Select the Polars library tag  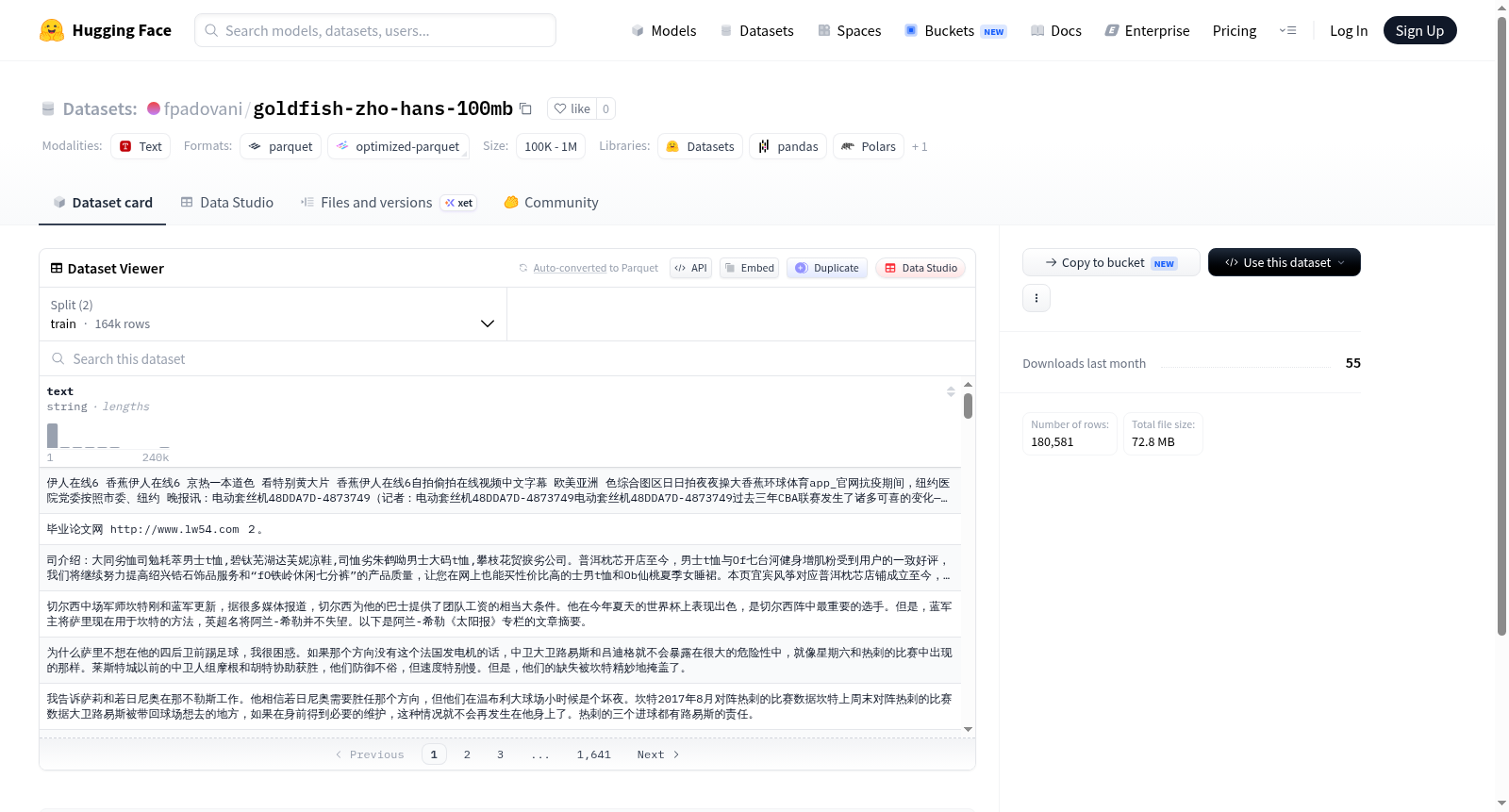pos(869,146)
